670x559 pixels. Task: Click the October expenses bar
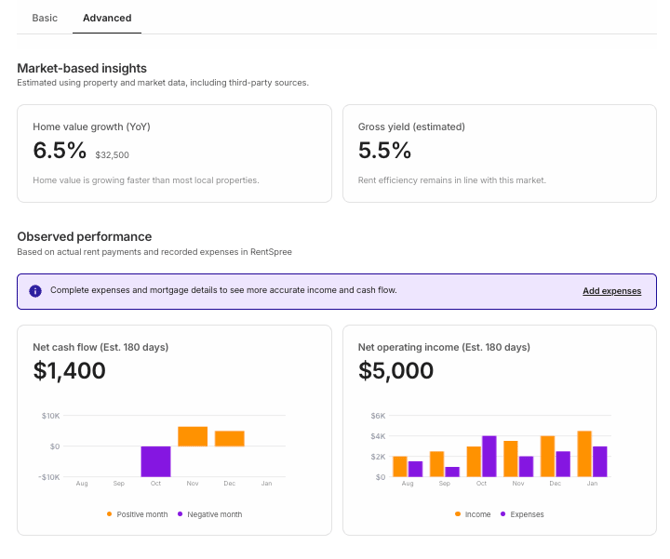point(489,456)
